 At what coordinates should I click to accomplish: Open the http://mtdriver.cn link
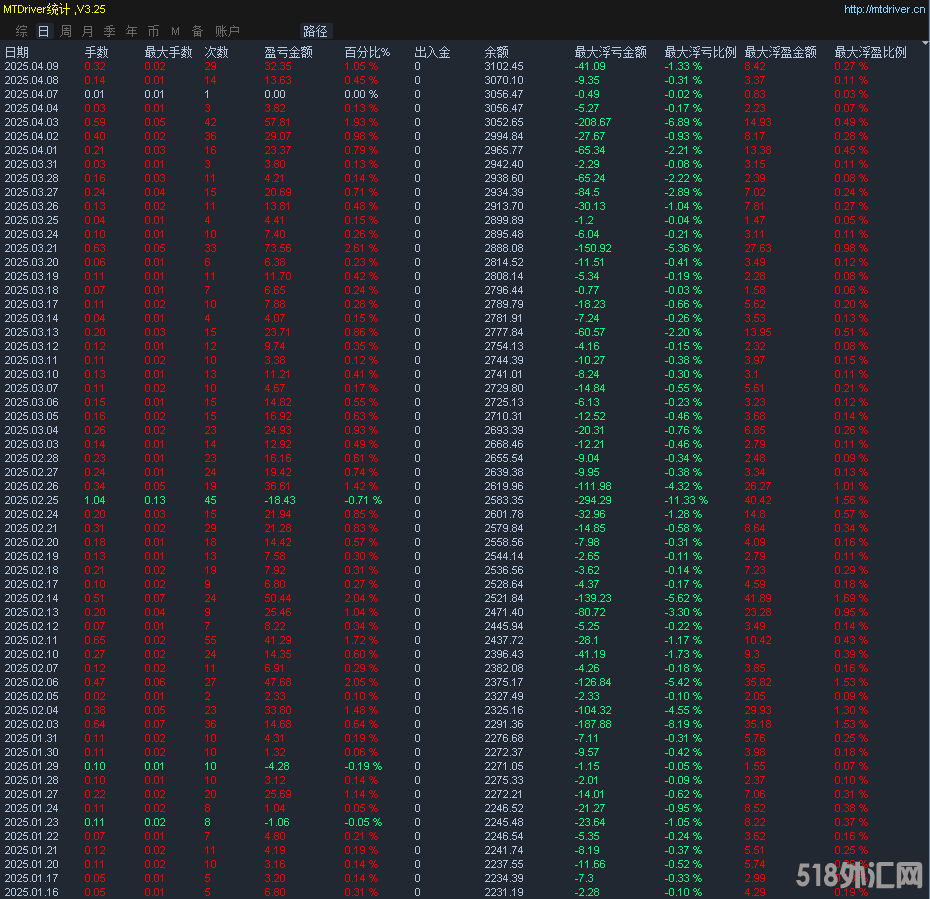[x=884, y=9]
